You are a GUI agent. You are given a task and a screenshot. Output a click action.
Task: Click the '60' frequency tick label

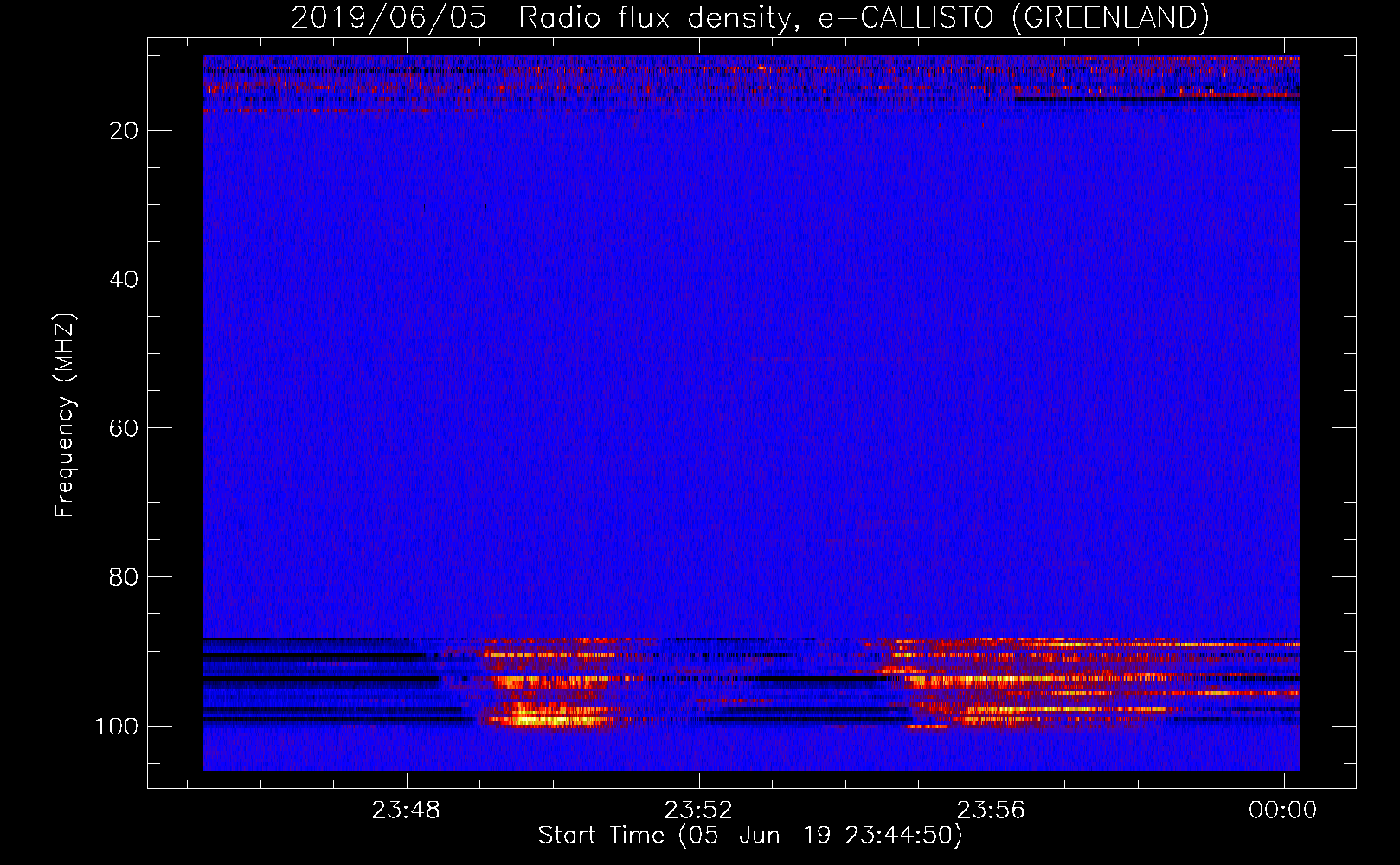click(124, 428)
